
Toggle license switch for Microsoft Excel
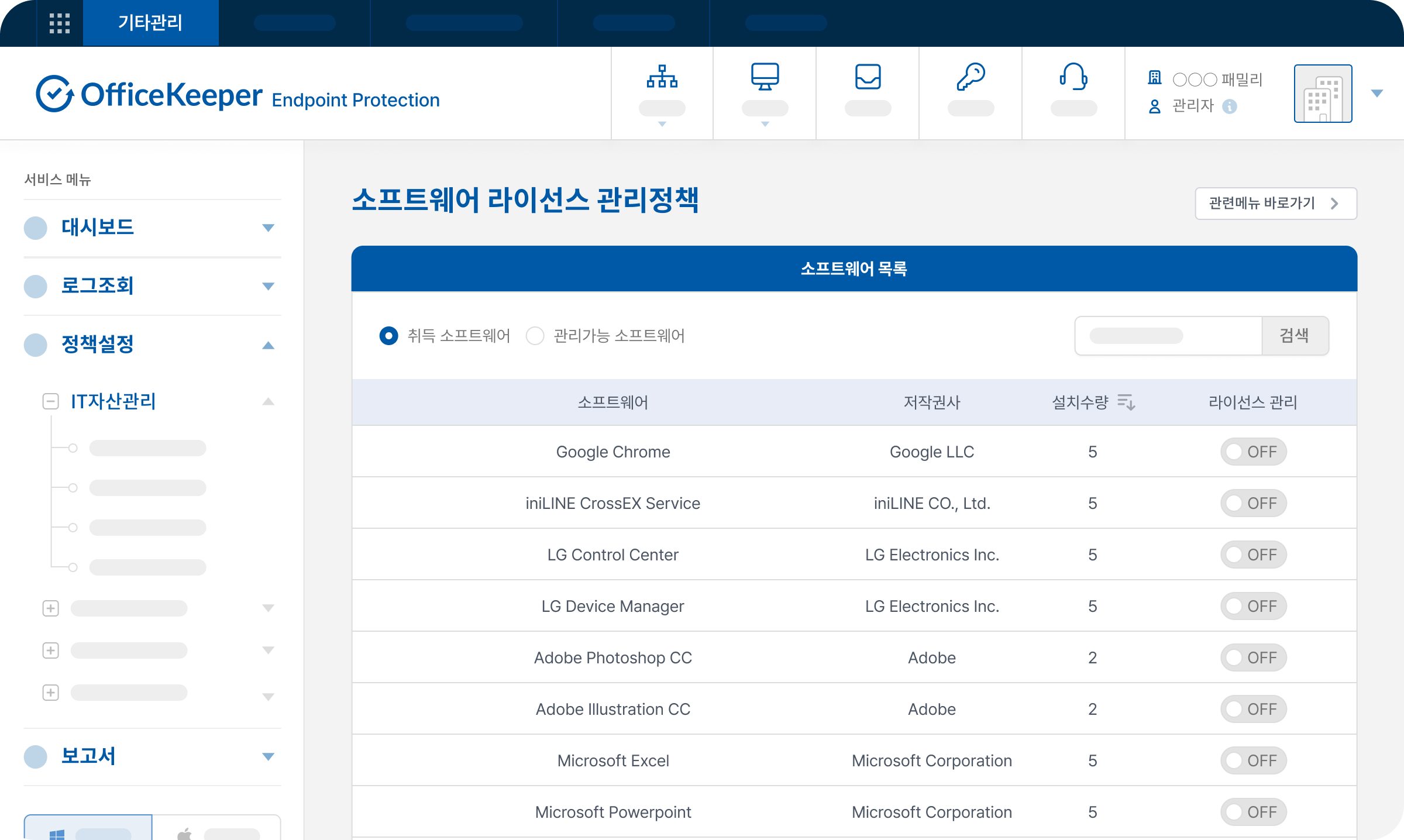click(1253, 760)
